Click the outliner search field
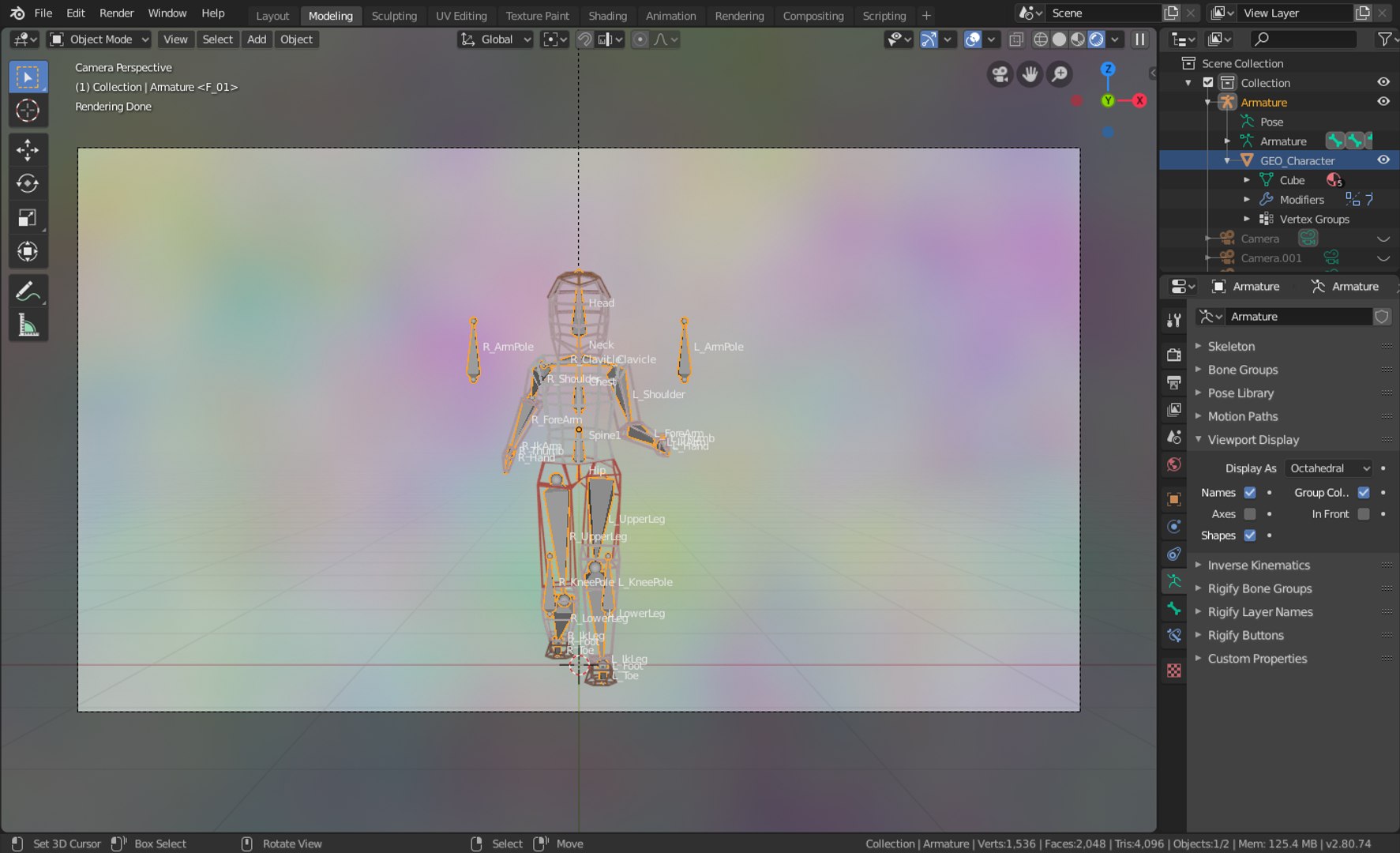 [x=1303, y=39]
